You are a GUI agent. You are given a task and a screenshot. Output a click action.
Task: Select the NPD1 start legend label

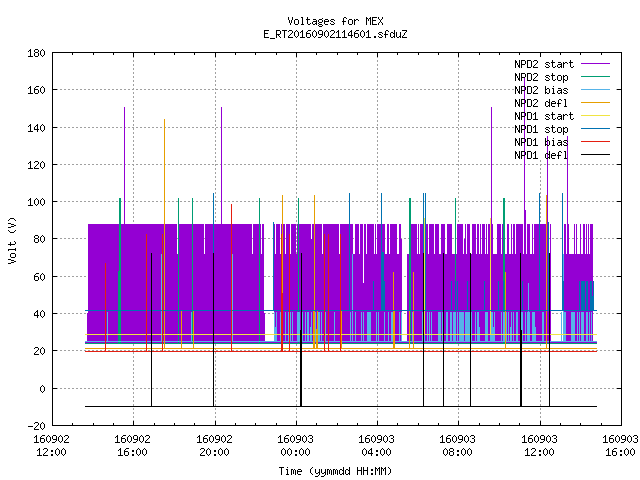click(x=544, y=116)
